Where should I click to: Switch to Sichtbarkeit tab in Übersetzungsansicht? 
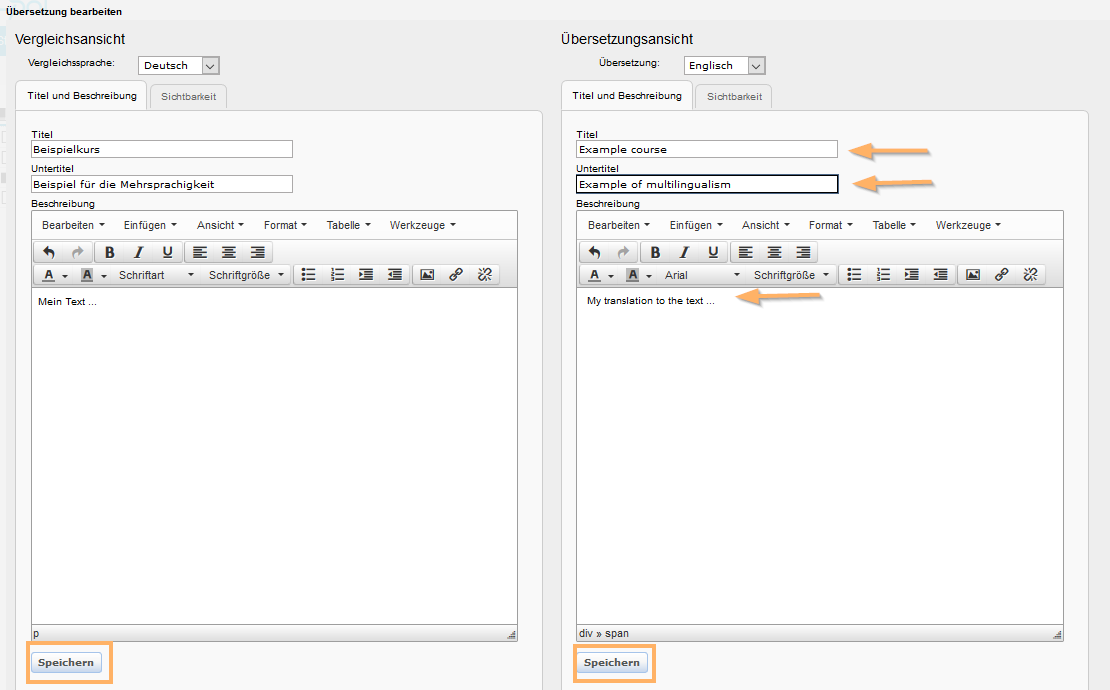[x=734, y=97]
